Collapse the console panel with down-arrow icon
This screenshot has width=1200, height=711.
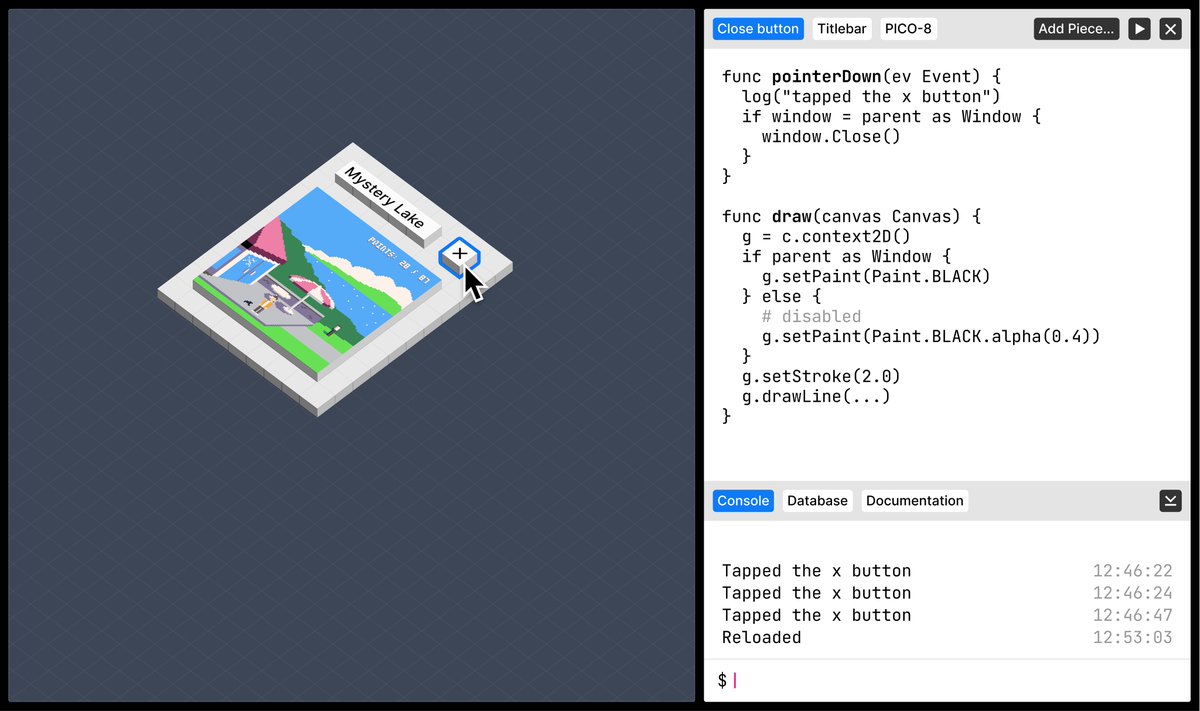pyautogui.click(x=1170, y=501)
